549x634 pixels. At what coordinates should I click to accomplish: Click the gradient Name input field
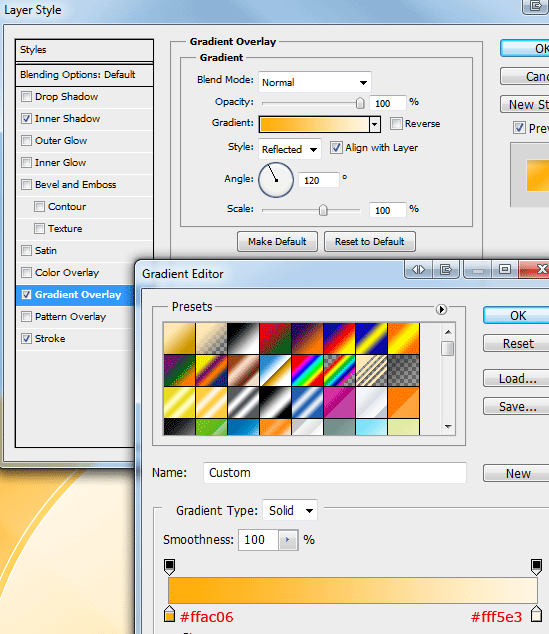tap(335, 473)
